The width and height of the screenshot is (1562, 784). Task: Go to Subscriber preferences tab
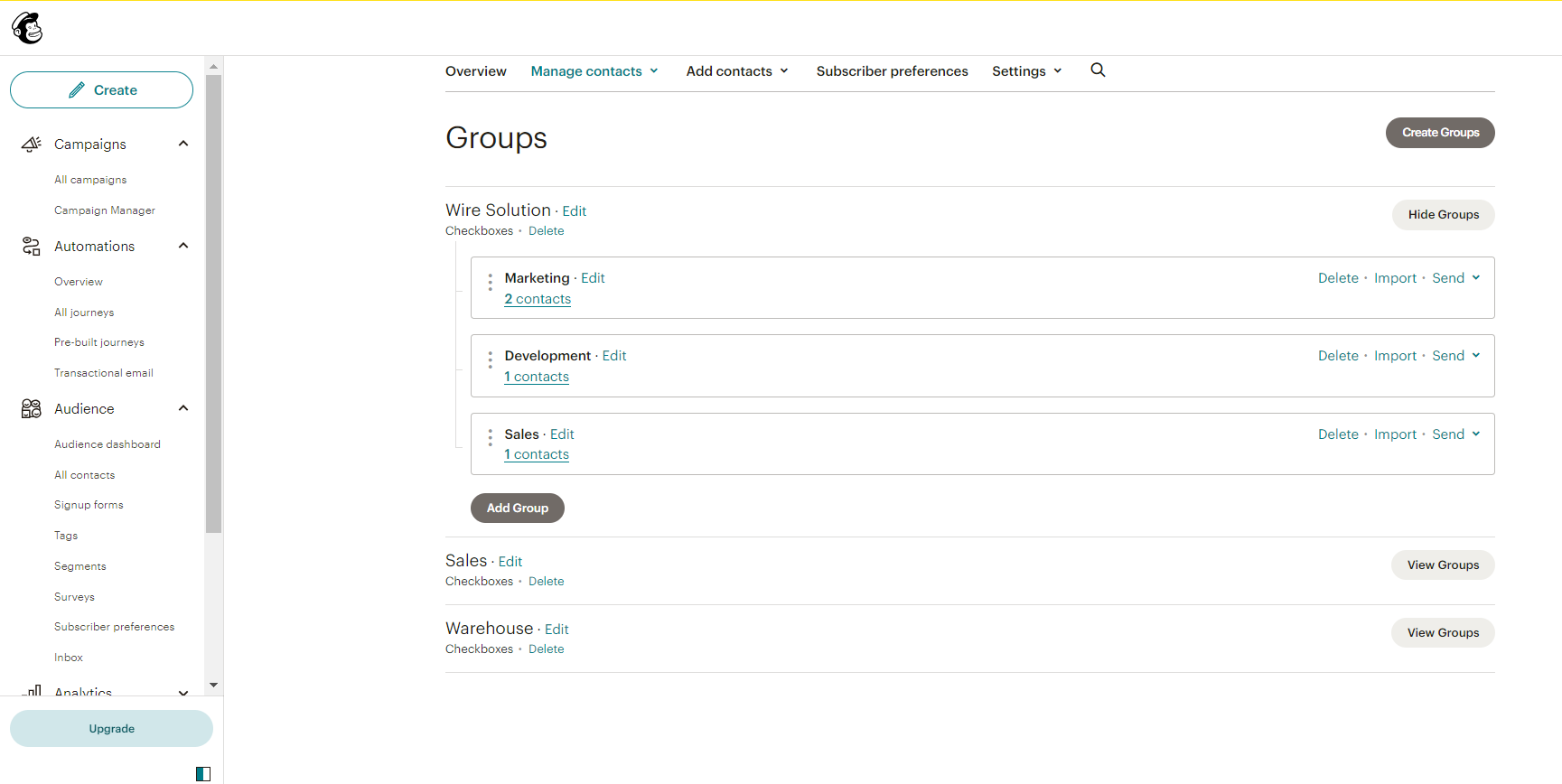[x=892, y=71]
